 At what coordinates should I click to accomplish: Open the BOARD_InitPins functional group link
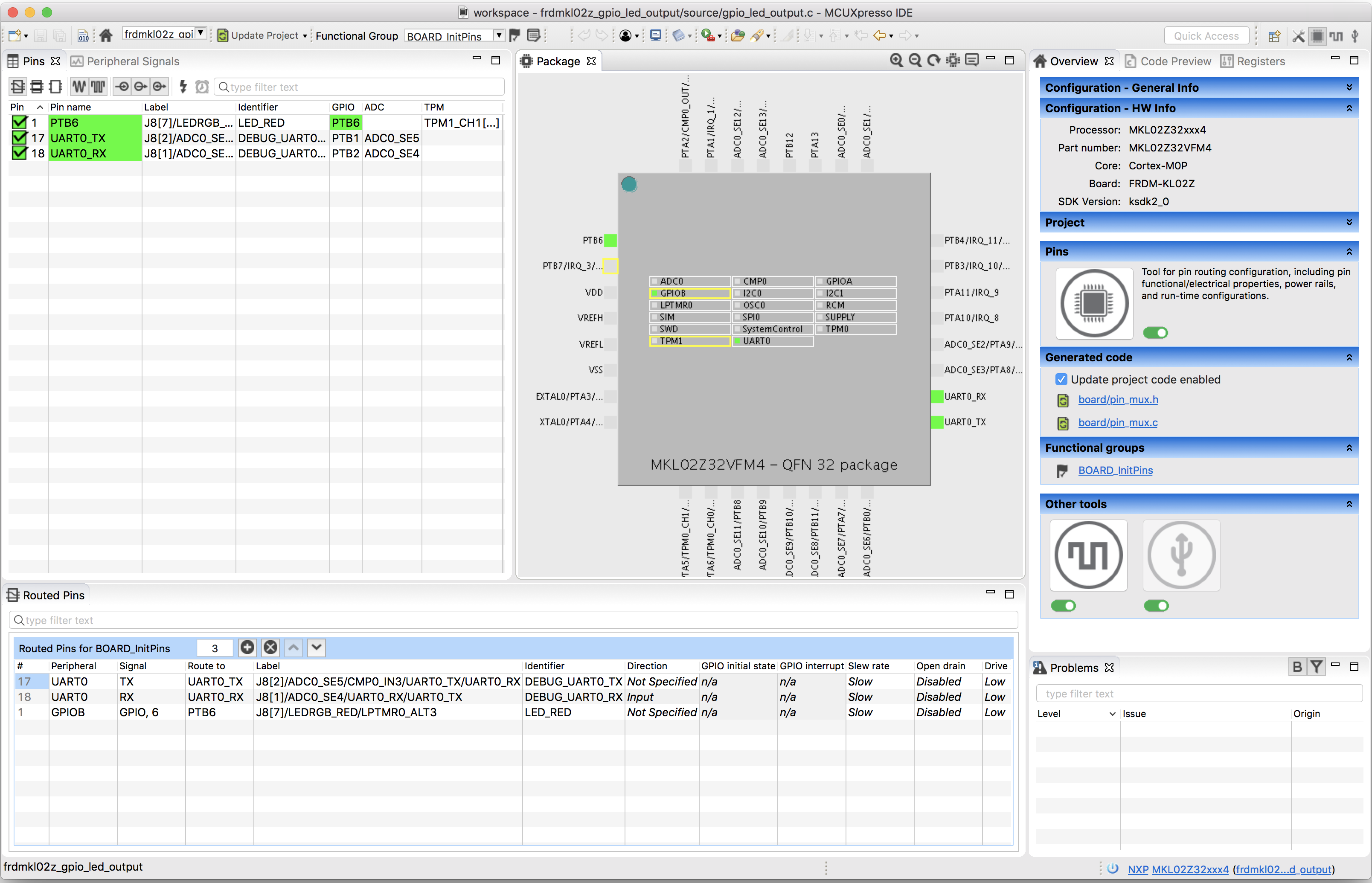click(1115, 470)
